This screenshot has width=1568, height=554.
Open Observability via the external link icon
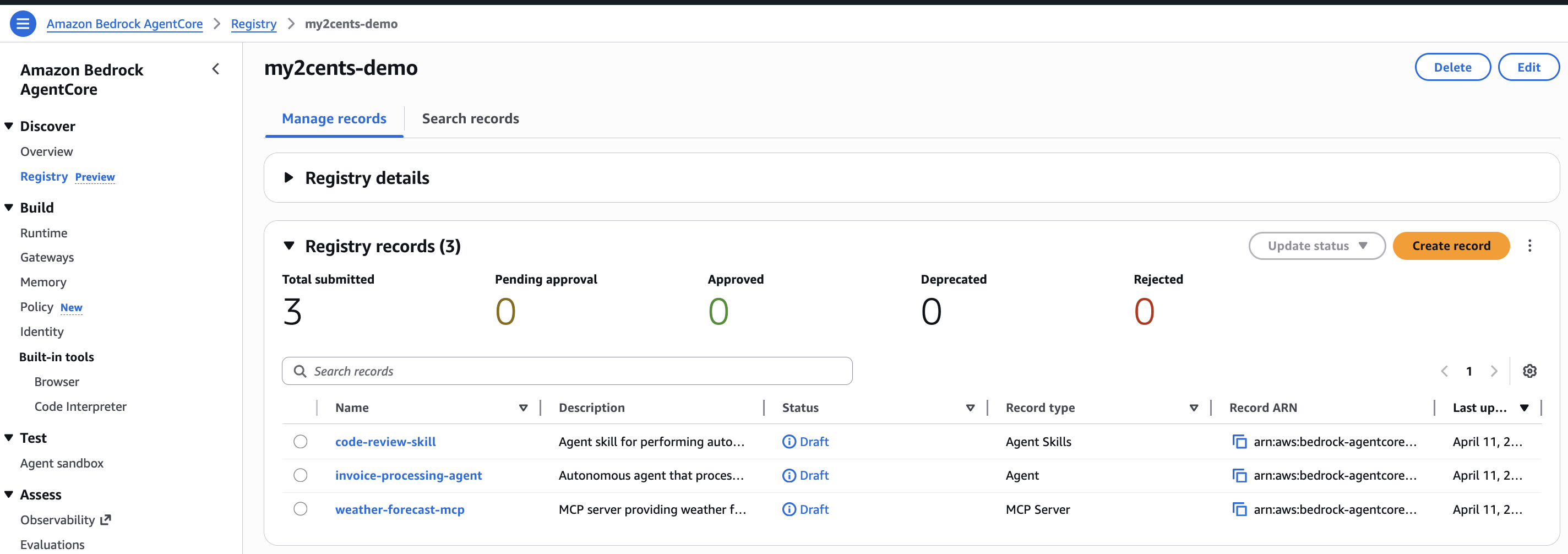pos(105,519)
